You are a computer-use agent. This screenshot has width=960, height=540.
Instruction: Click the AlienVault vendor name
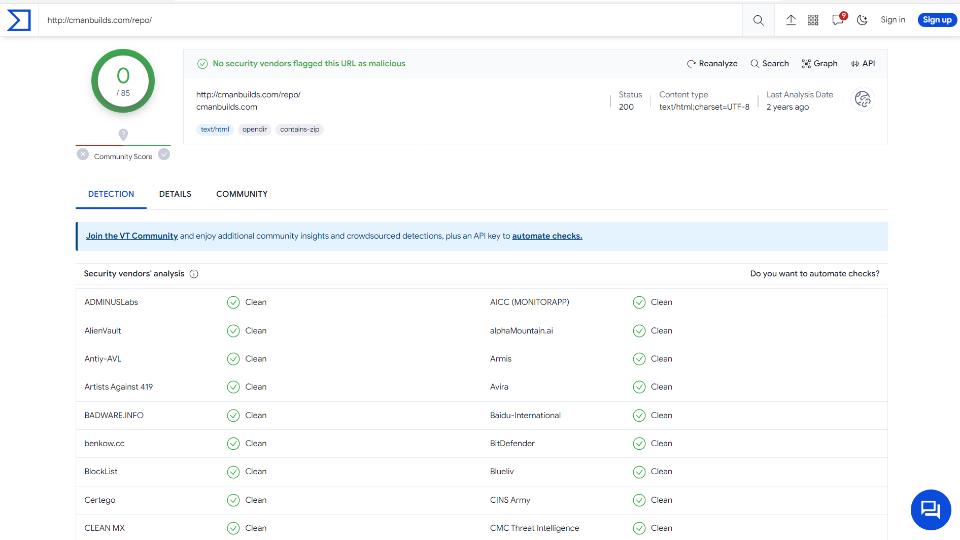103,331
